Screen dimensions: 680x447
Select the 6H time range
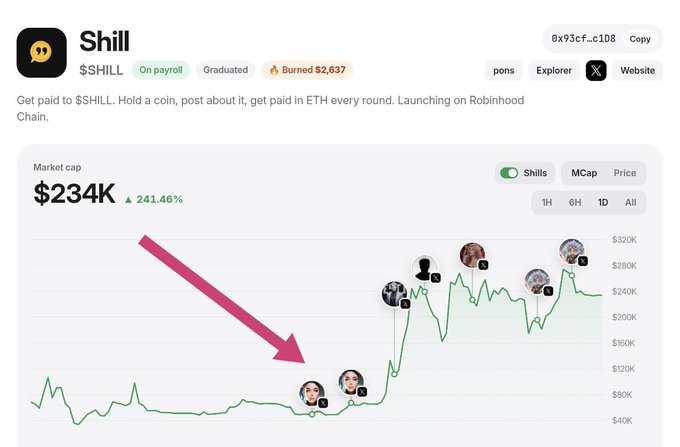coord(575,202)
